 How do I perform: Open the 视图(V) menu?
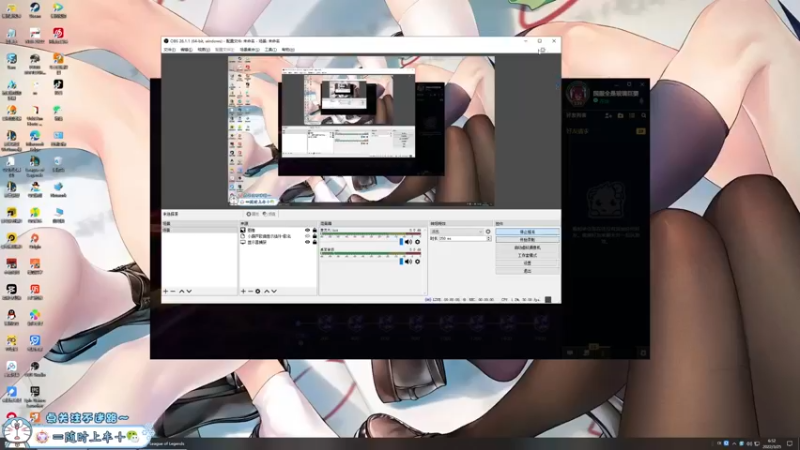(204, 49)
